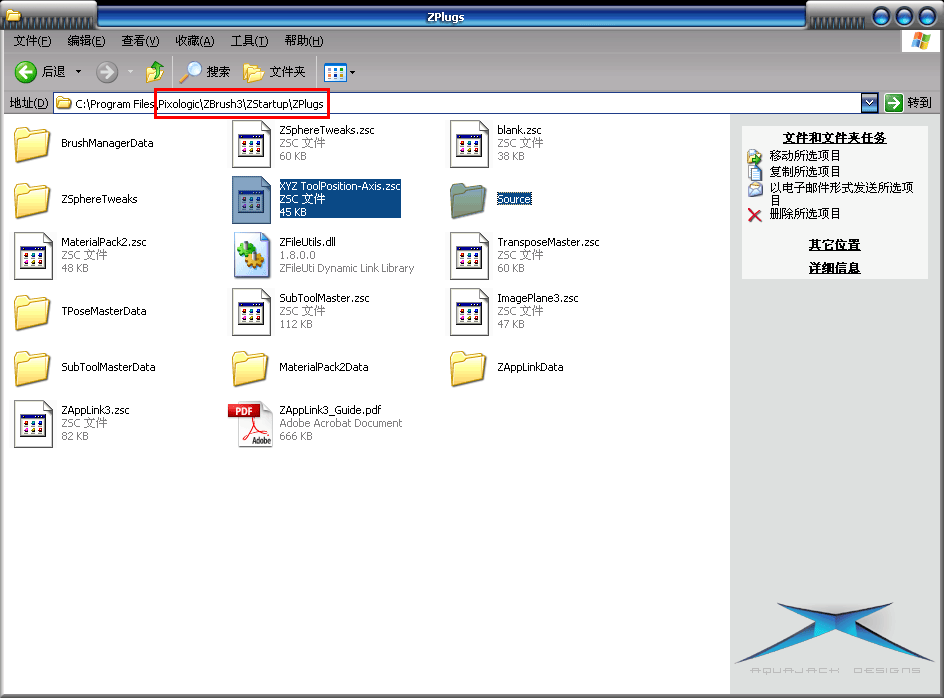Click the Windows flag logo

pos(921,41)
